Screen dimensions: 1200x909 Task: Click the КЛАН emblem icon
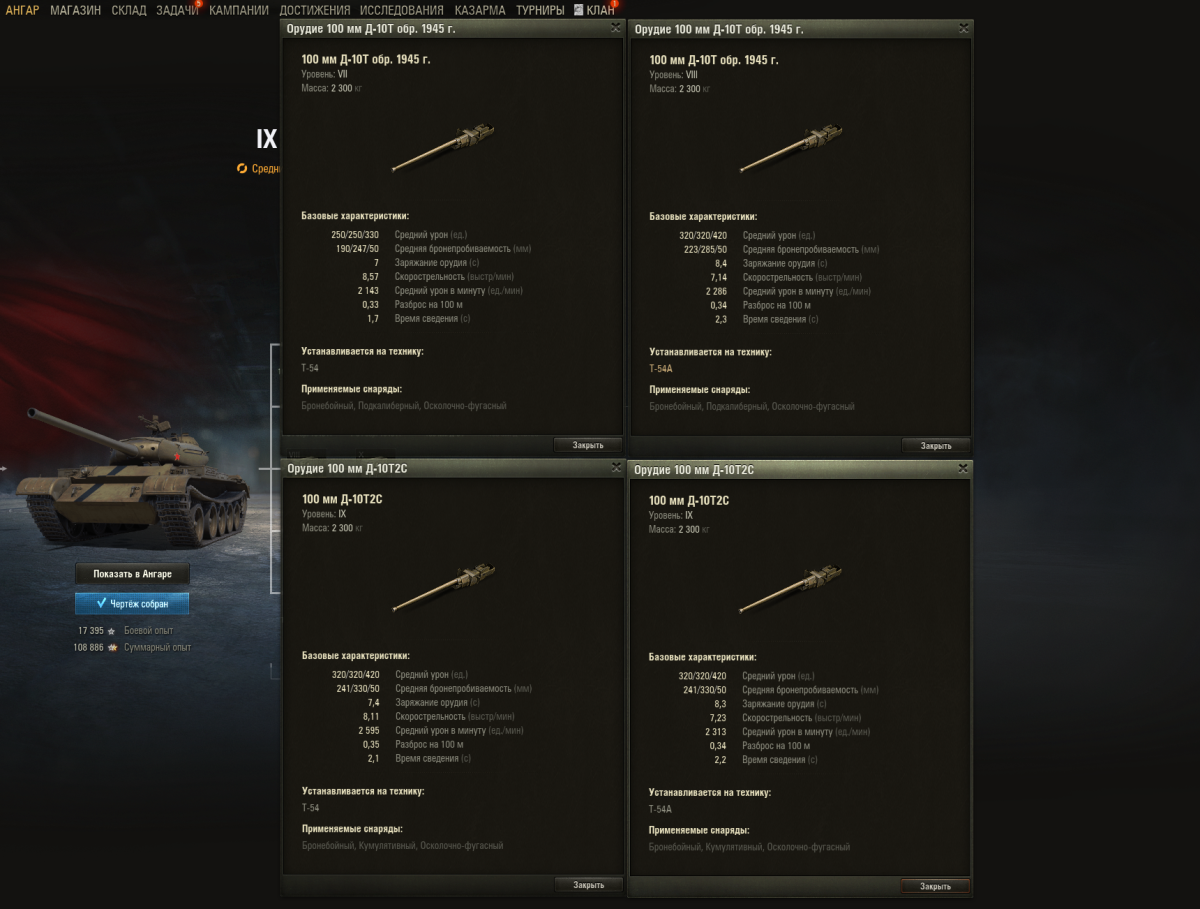tap(579, 10)
